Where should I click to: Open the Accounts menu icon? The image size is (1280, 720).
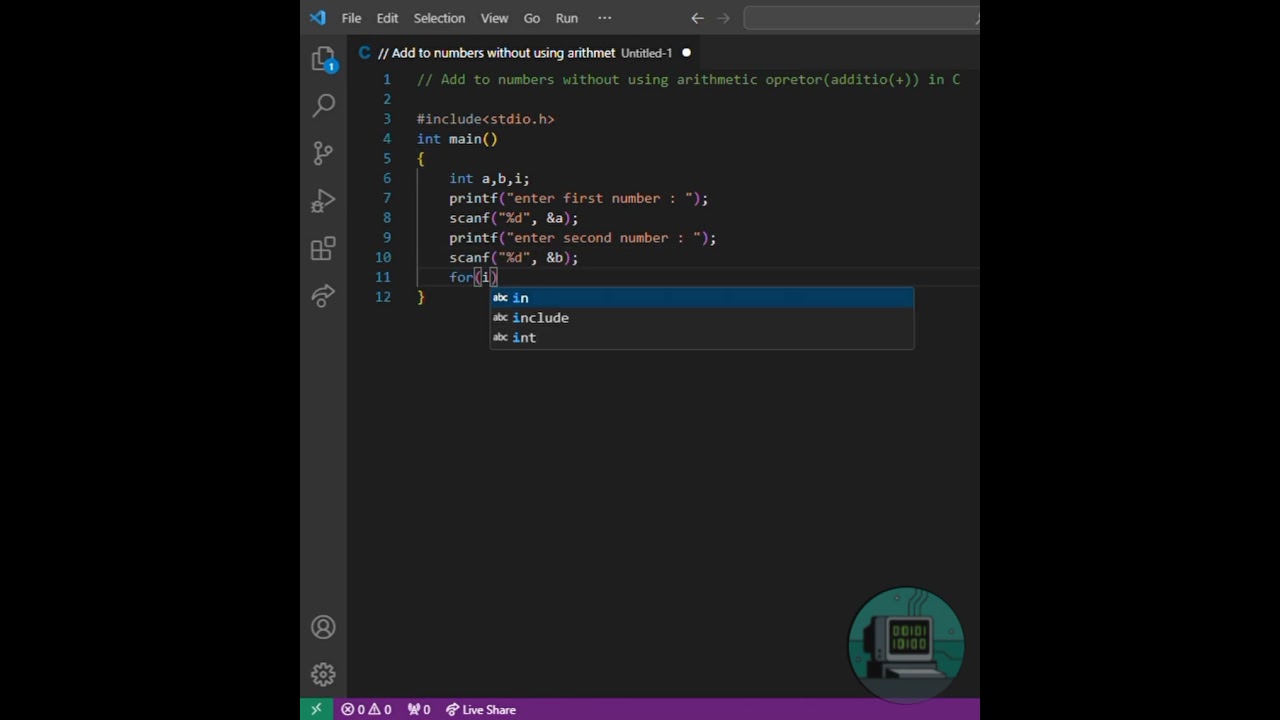point(323,627)
